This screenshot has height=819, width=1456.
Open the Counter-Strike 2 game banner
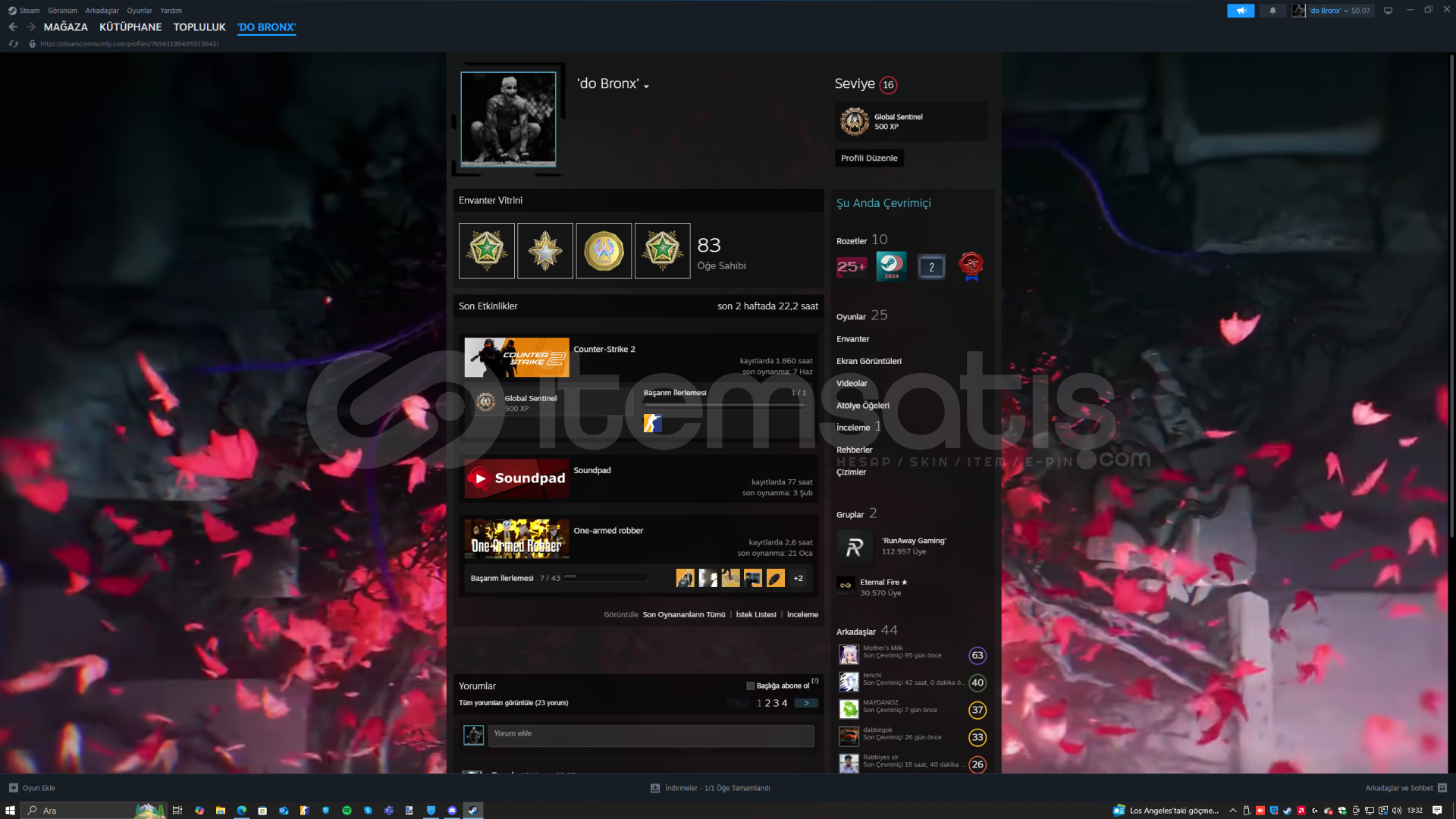[516, 357]
